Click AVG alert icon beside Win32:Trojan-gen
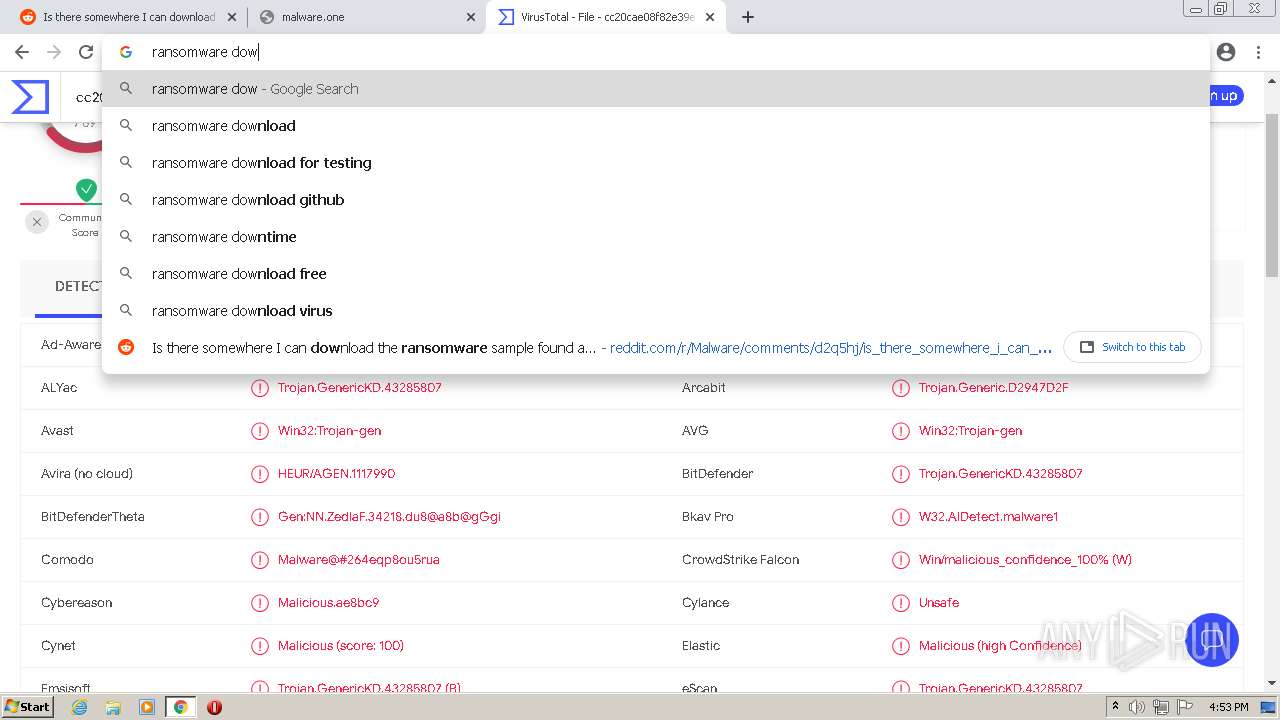1280x720 pixels. (x=901, y=431)
